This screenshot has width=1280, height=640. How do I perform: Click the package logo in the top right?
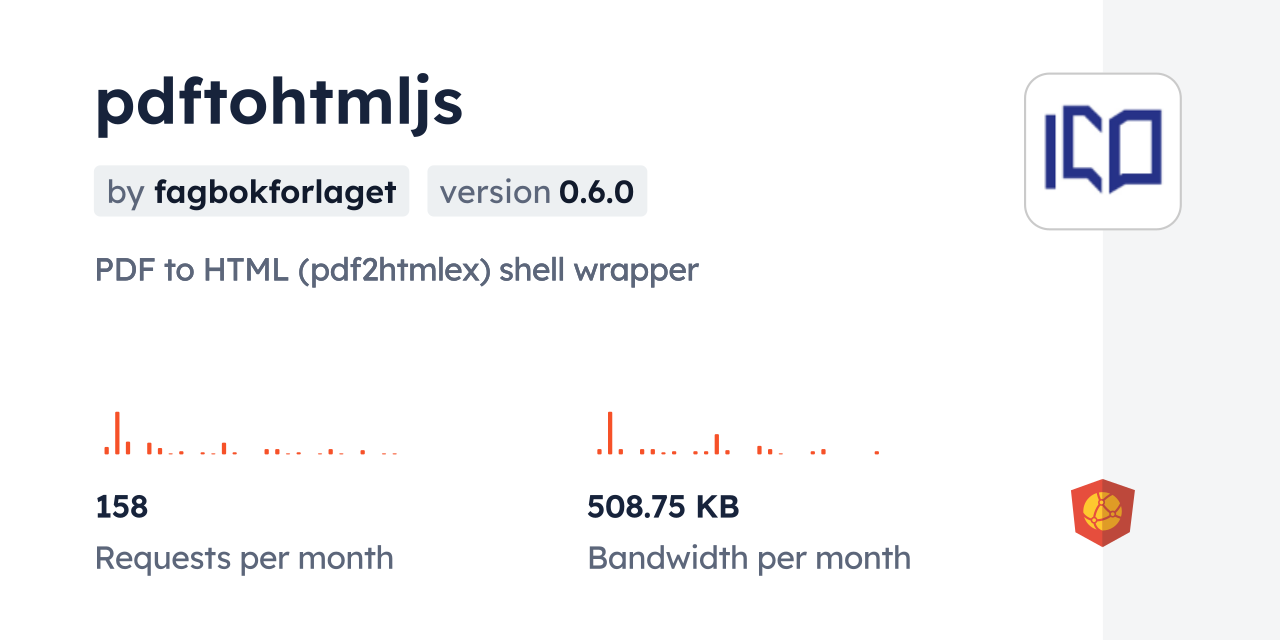point(1102,151)
